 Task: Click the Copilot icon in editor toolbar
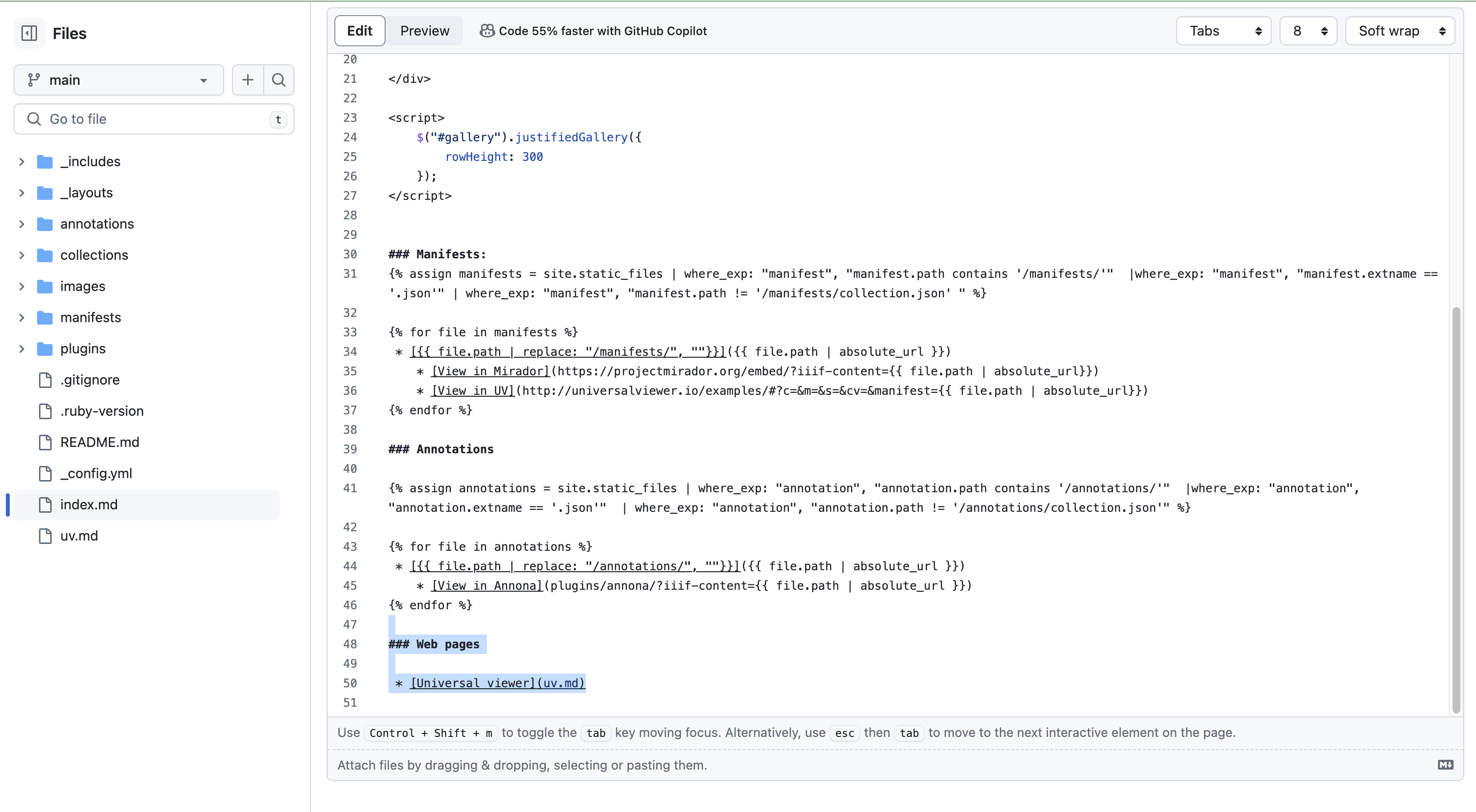coord(487,31)
